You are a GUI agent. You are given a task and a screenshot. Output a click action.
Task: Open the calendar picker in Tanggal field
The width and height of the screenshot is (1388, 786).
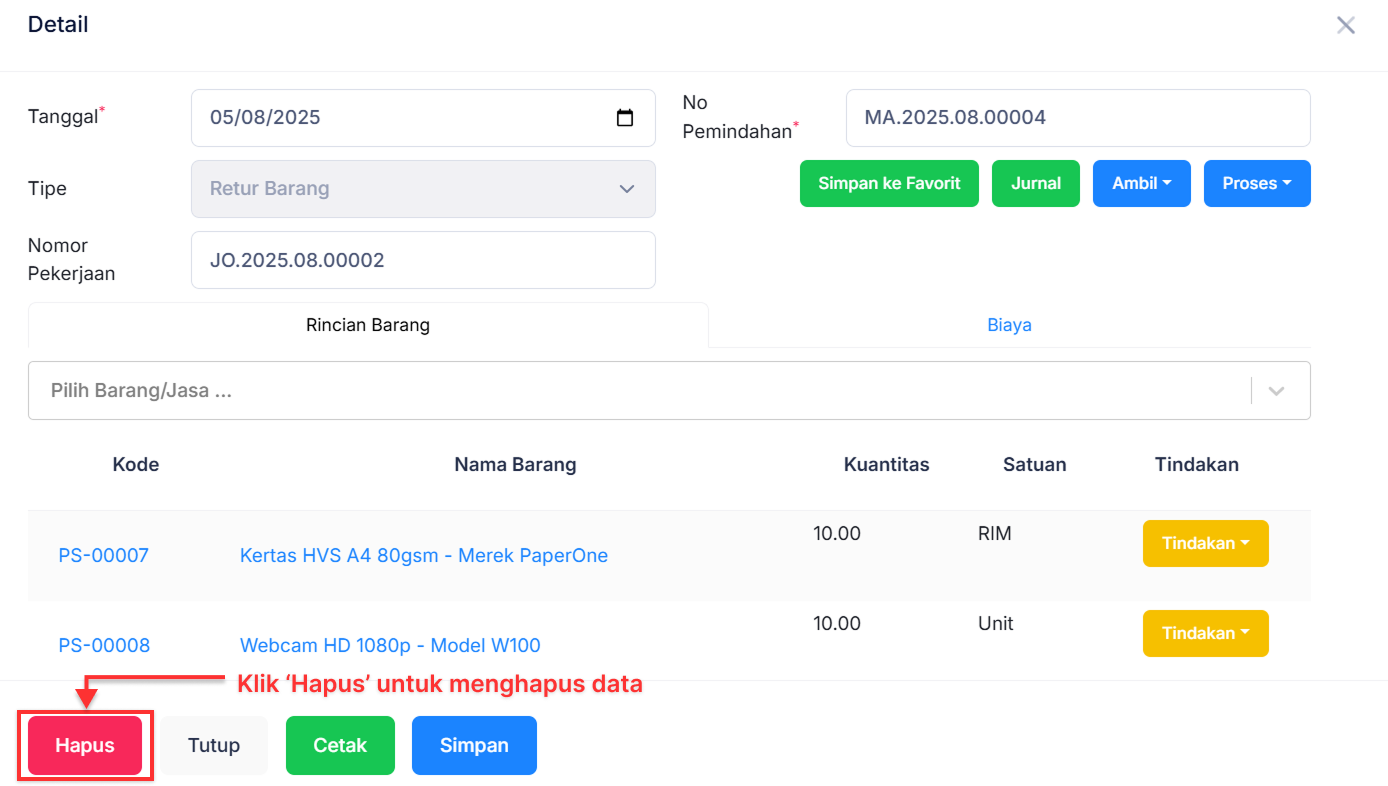(x=625, y=118)
